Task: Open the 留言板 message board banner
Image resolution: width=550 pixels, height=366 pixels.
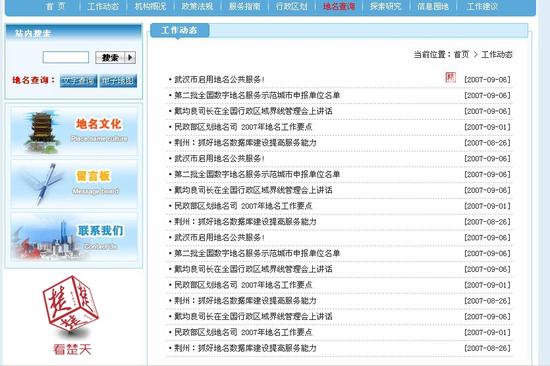Action: [x=74, y=184]
